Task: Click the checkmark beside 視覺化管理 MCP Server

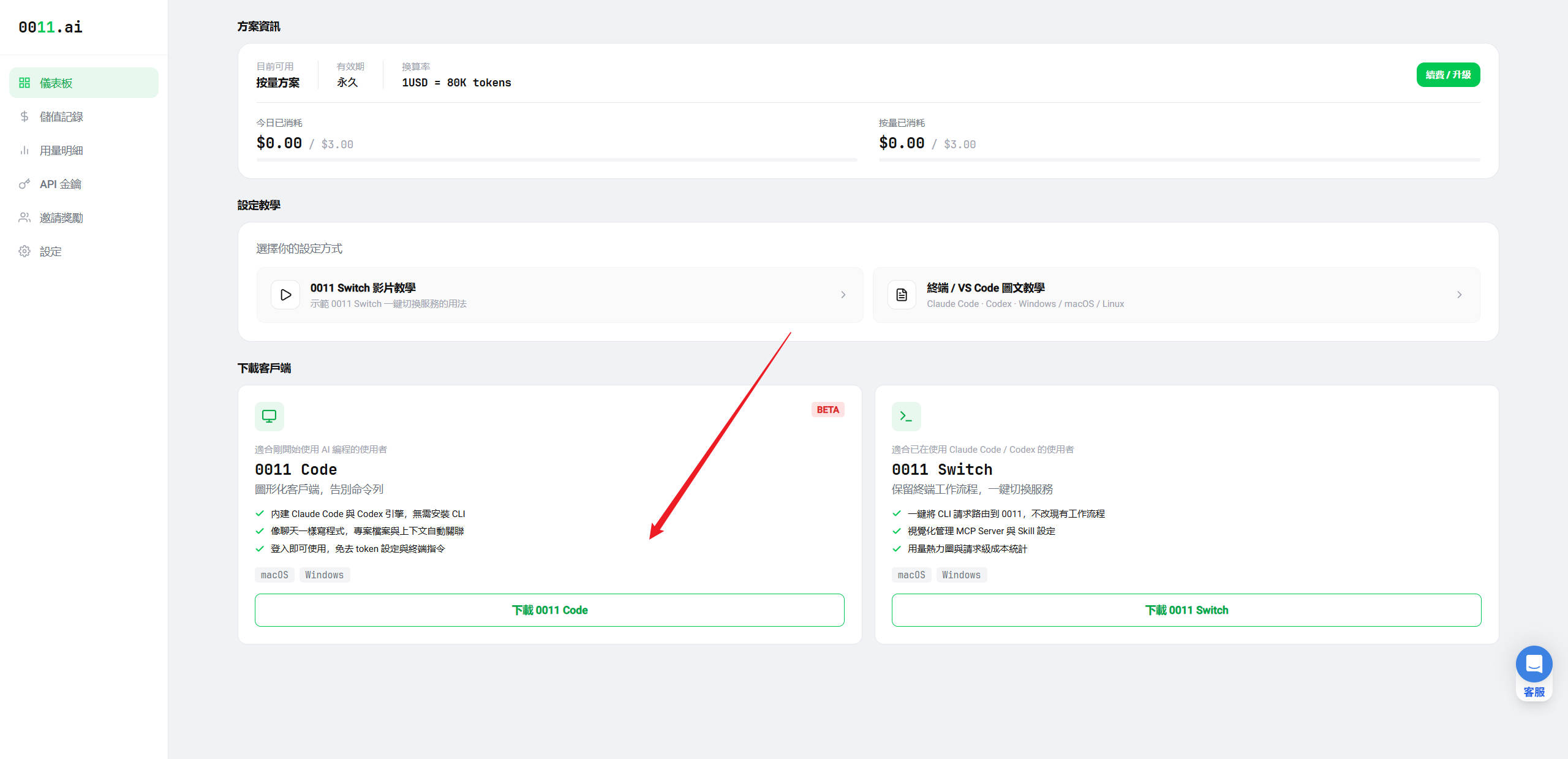Action: [x=897, y=531]
